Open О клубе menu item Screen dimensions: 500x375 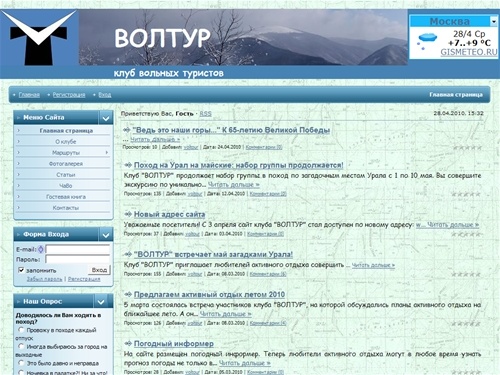point(66,142)
